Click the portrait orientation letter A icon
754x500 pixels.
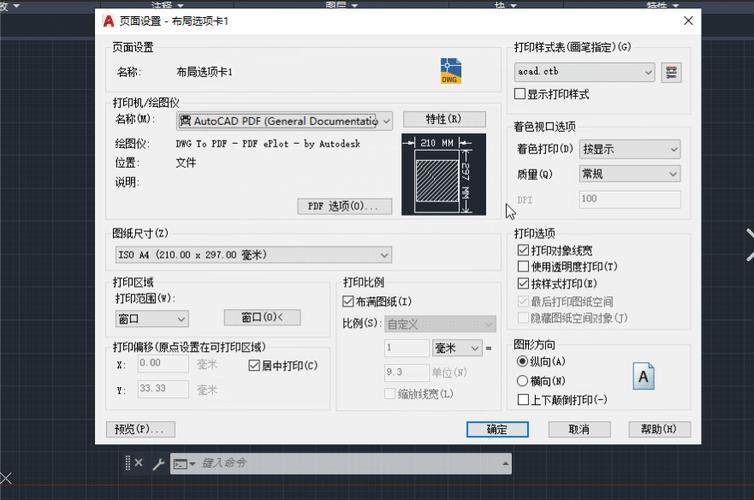point(643,376)
